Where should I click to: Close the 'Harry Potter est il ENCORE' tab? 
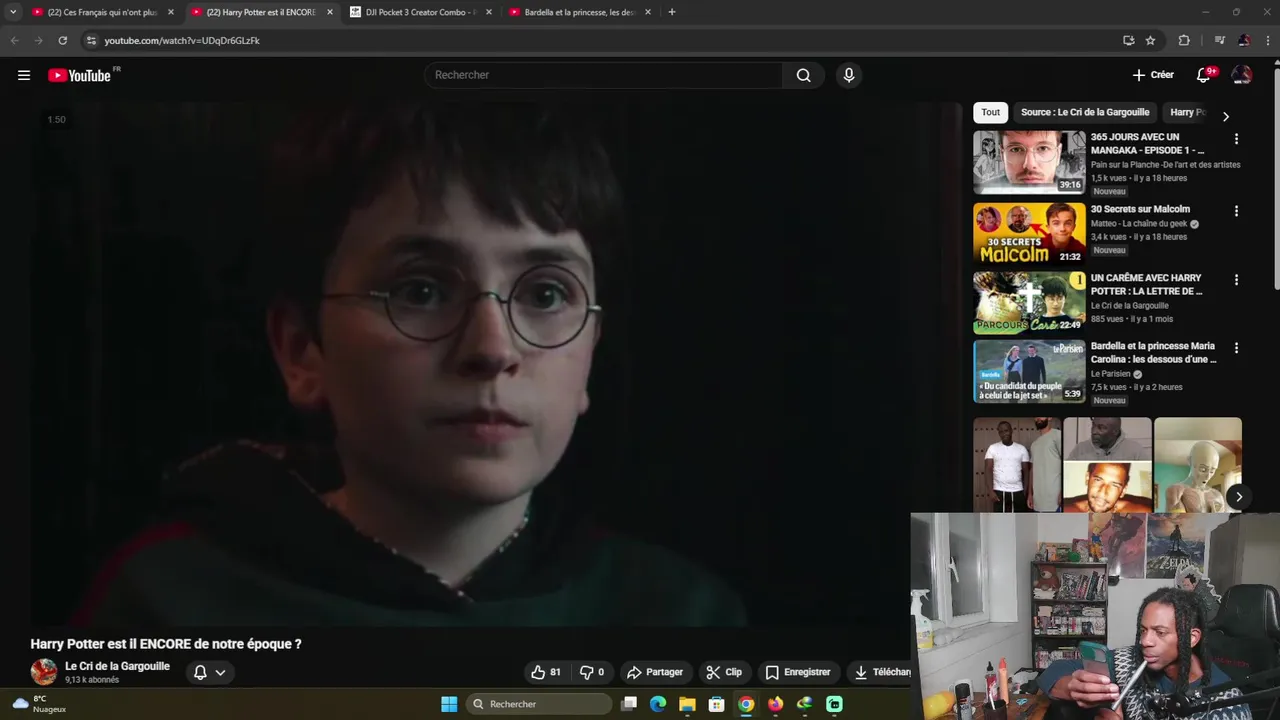(x=330, y=12)
